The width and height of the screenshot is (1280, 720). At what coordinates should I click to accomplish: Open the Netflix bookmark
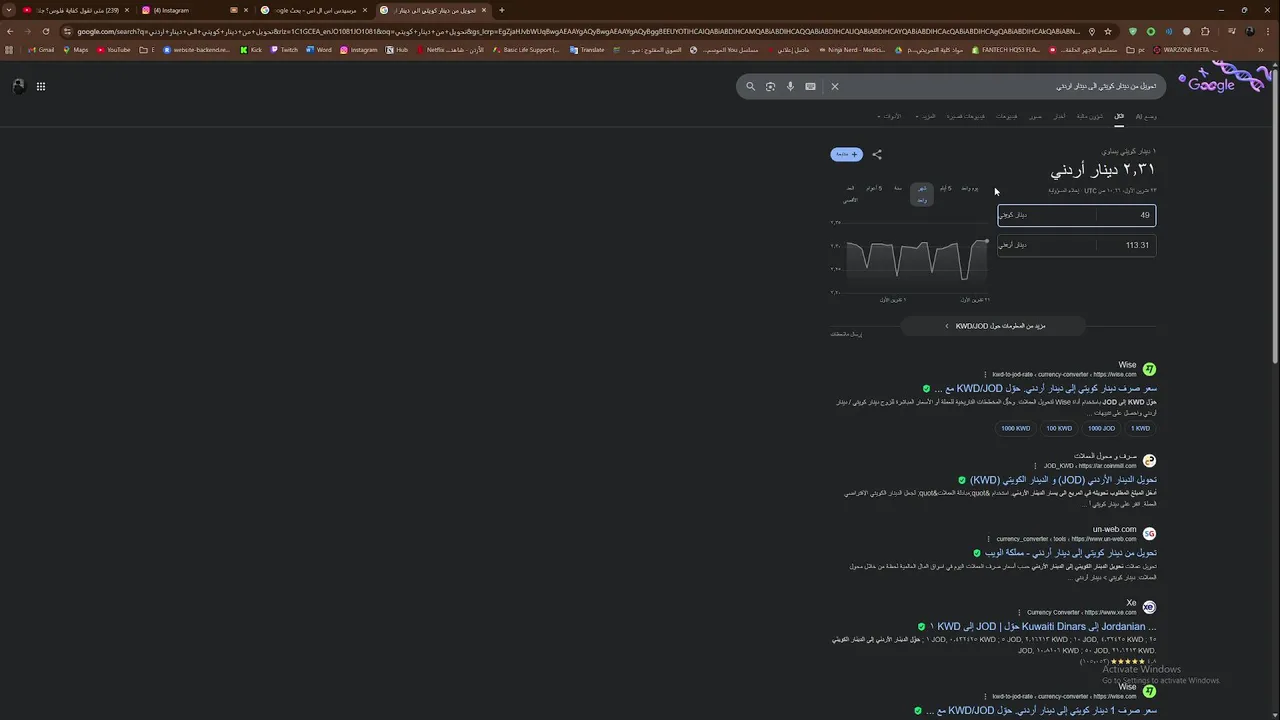[x=450, y=49]
